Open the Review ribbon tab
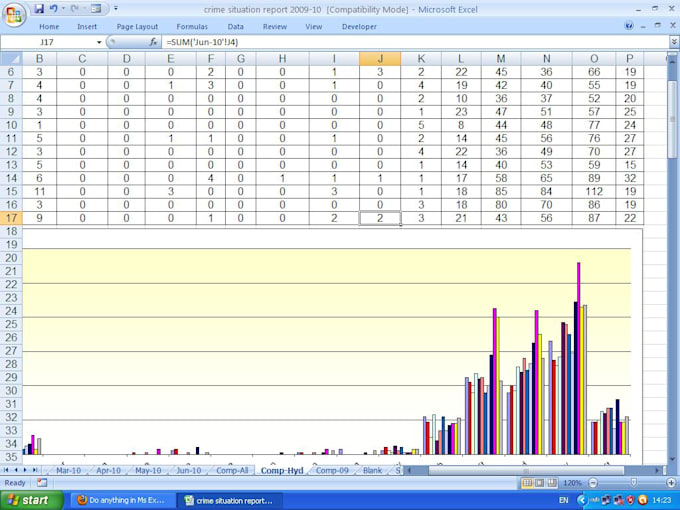 pos(275,26)
